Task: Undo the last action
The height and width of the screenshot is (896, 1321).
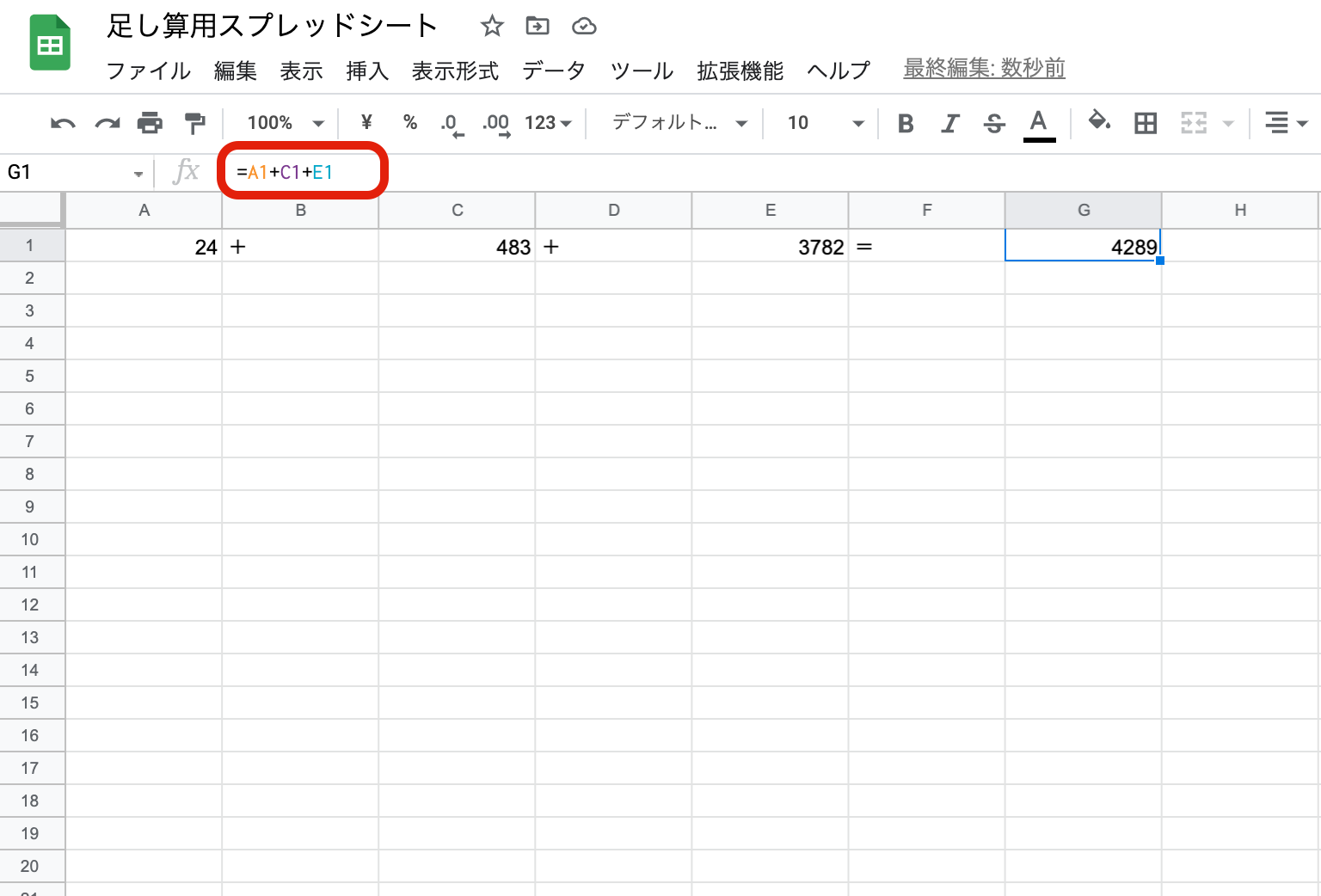Action: tap(63, 123)
